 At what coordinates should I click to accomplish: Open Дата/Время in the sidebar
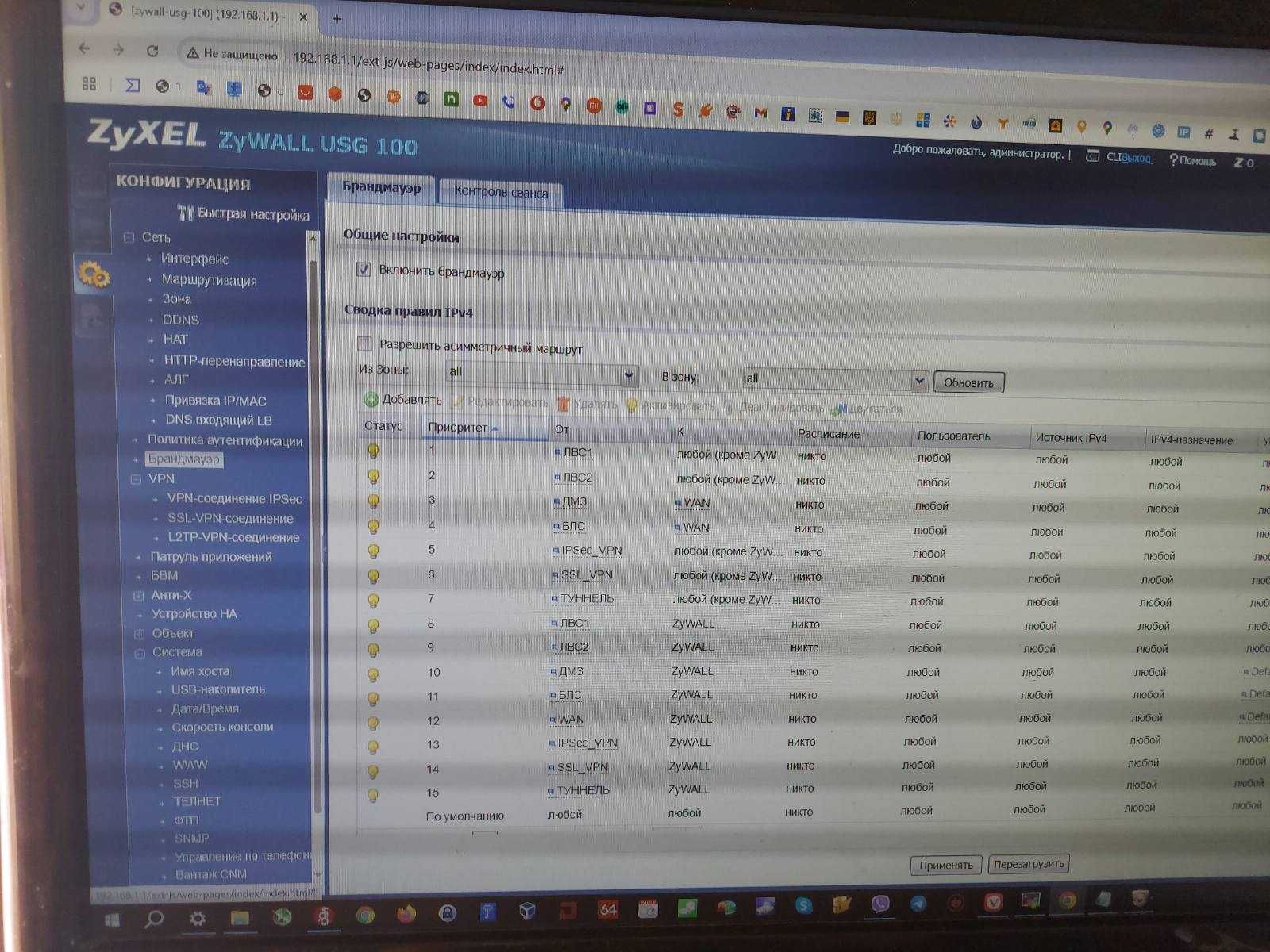pos(205,708)
